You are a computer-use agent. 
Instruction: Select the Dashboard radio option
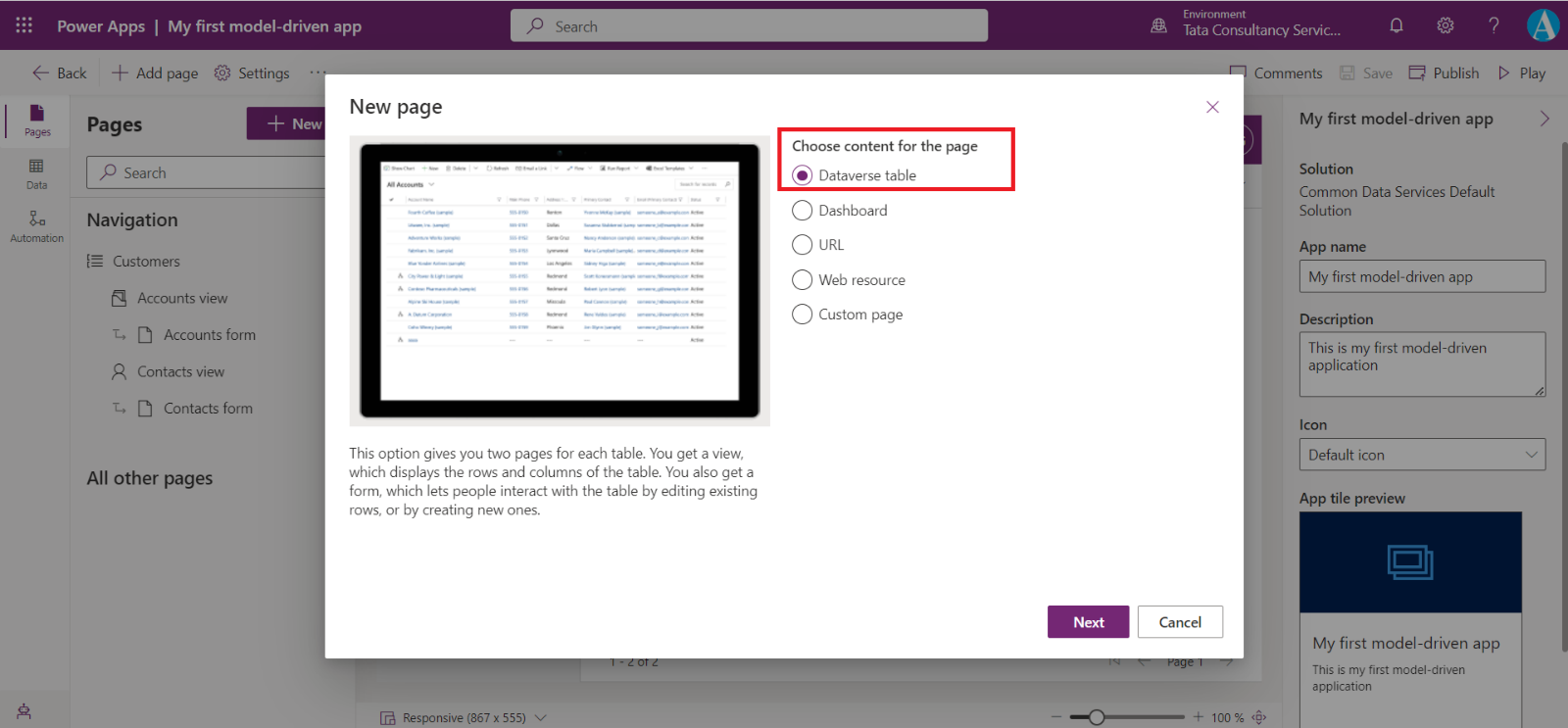(x=803, y=211)
